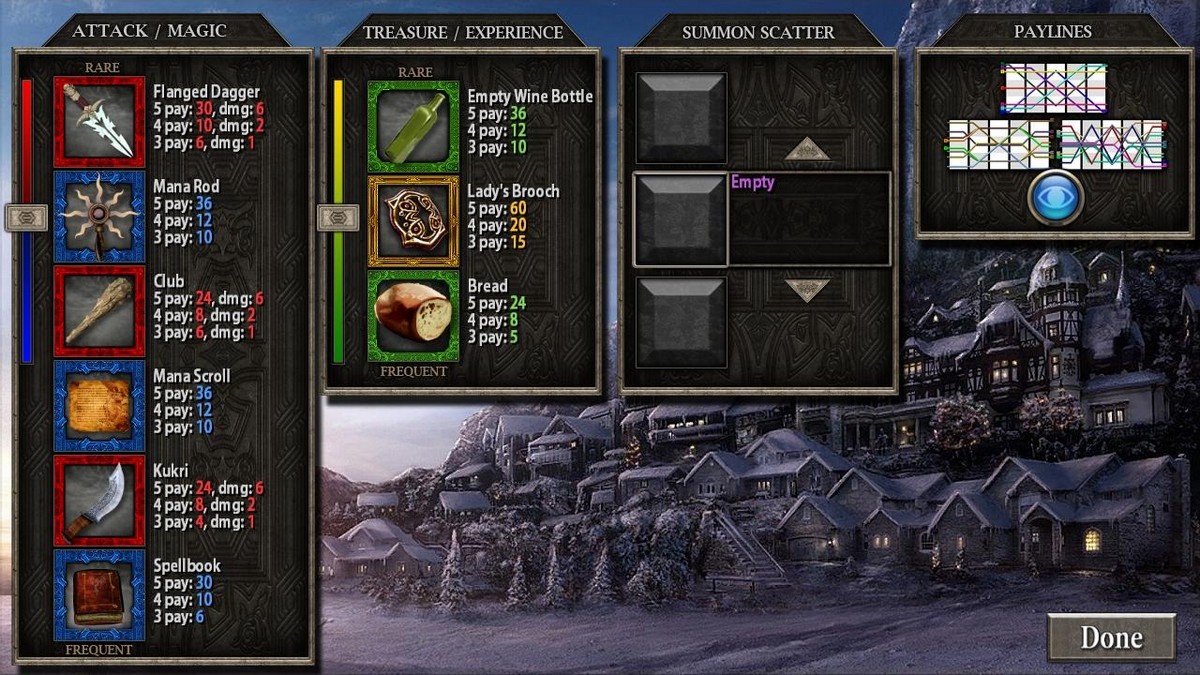The width and height of the screenshot is (1200, 675).
Task: Click the Done button
Action: tap(1111, 637)
